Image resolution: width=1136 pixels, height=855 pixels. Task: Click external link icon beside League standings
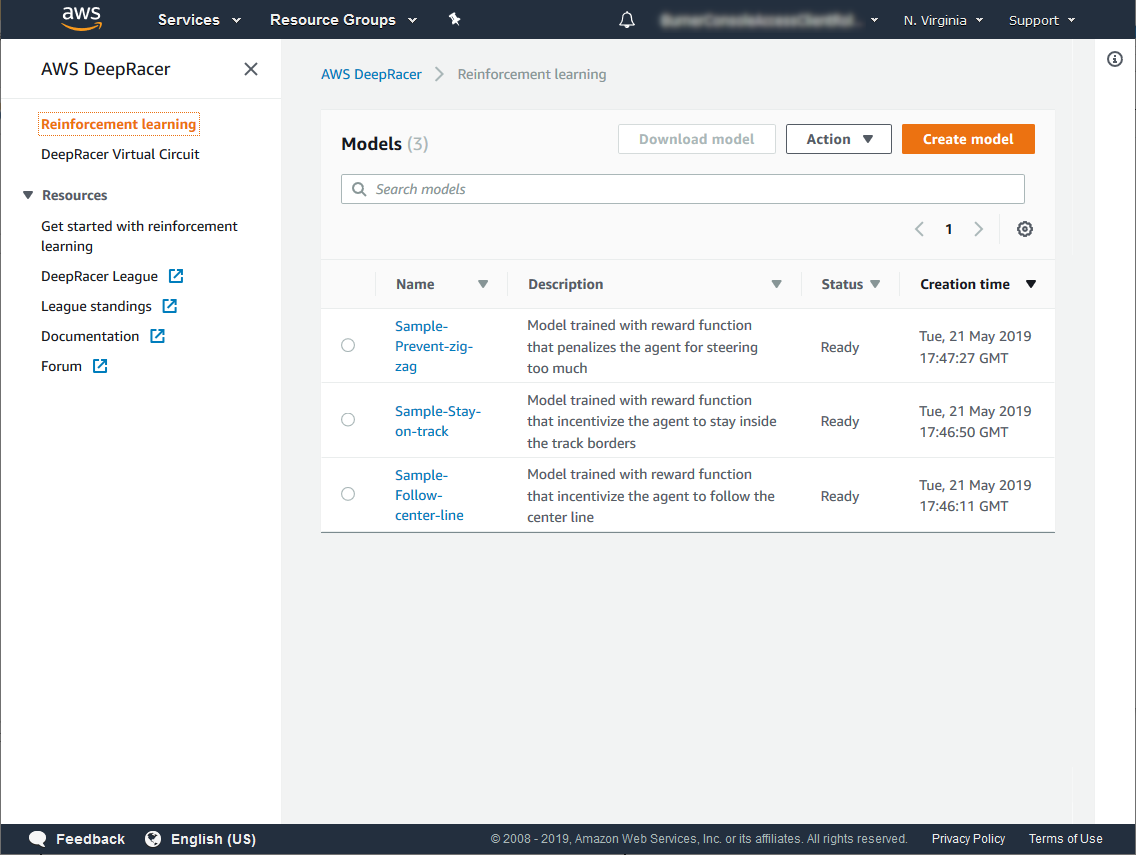point(170,306)
